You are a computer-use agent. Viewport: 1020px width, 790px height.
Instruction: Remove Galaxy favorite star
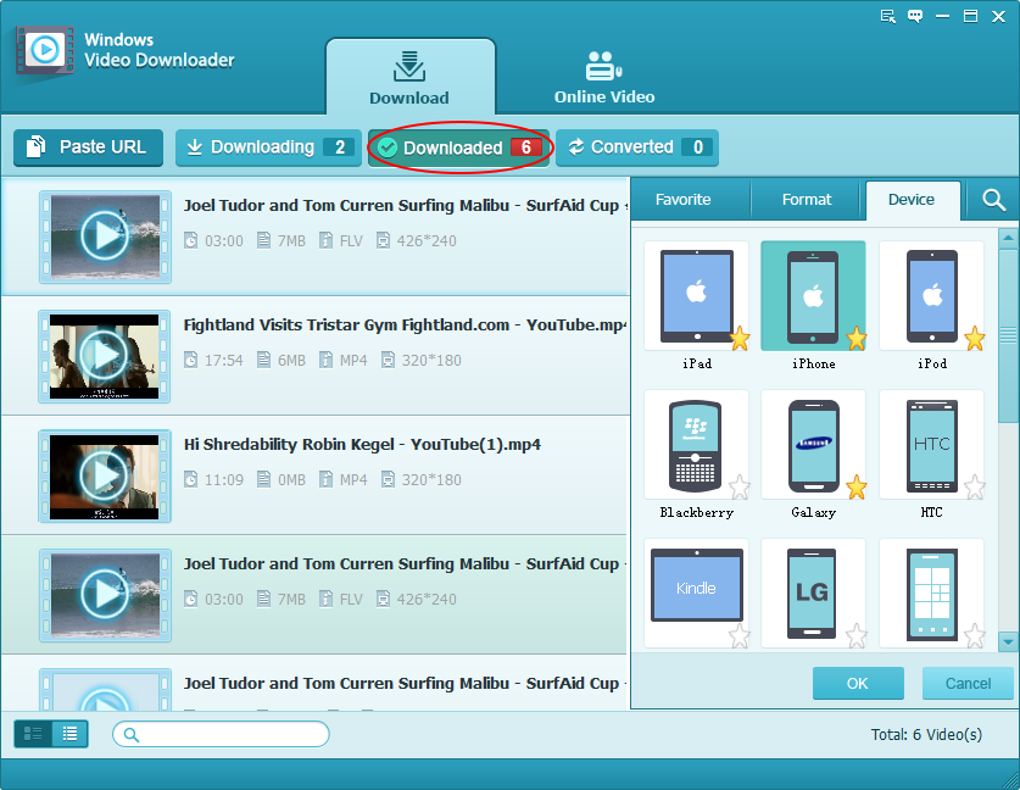point(857,487)
